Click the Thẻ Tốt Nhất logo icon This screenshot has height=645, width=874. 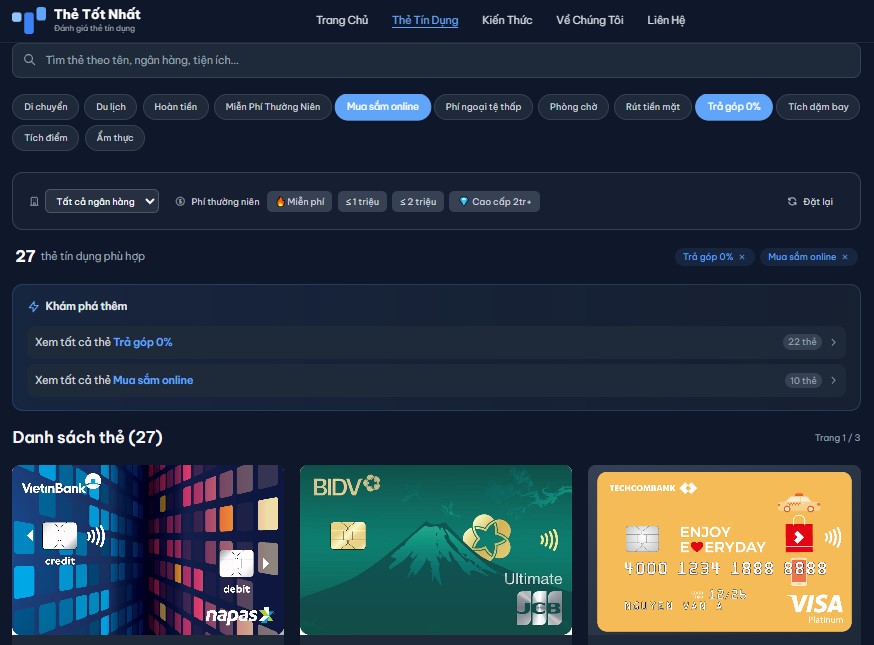[29, 20]
